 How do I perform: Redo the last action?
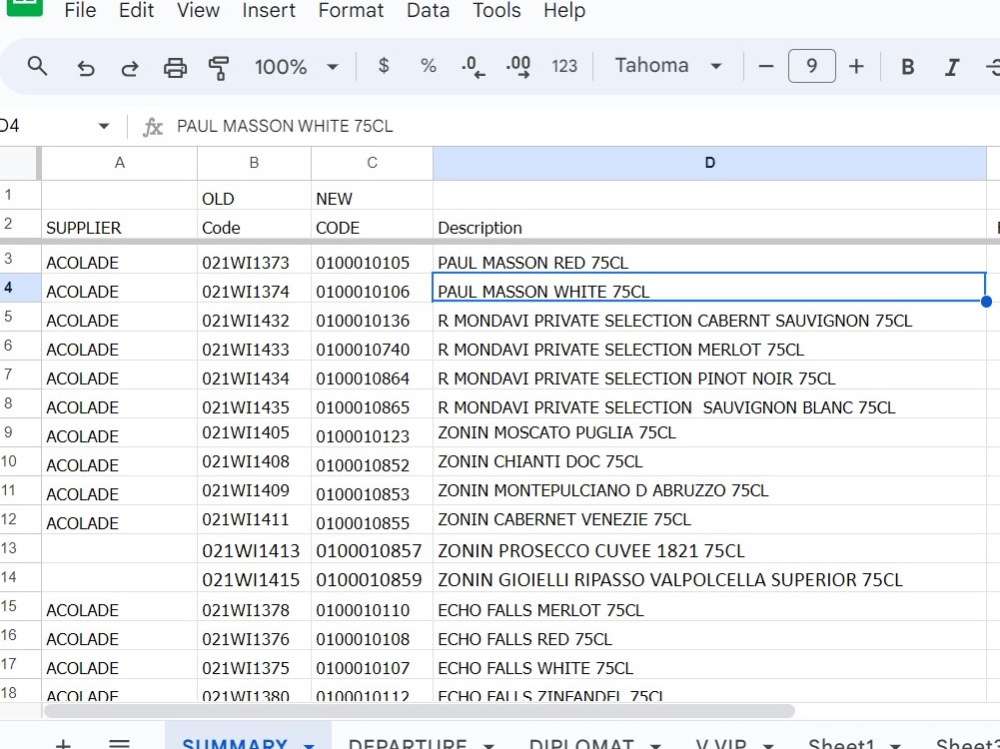click(129, 66)
